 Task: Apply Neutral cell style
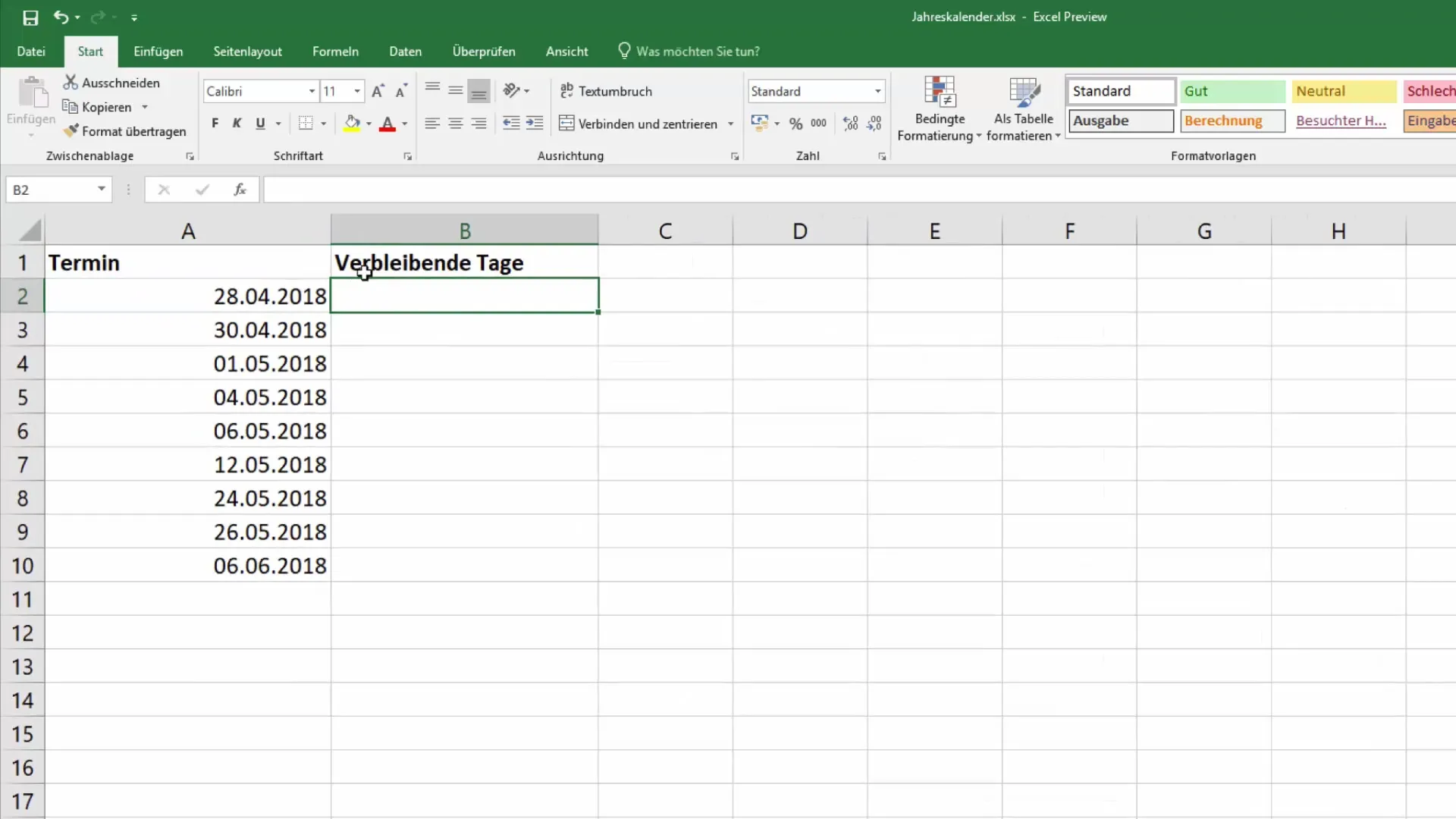click(x=1344, y=91)
